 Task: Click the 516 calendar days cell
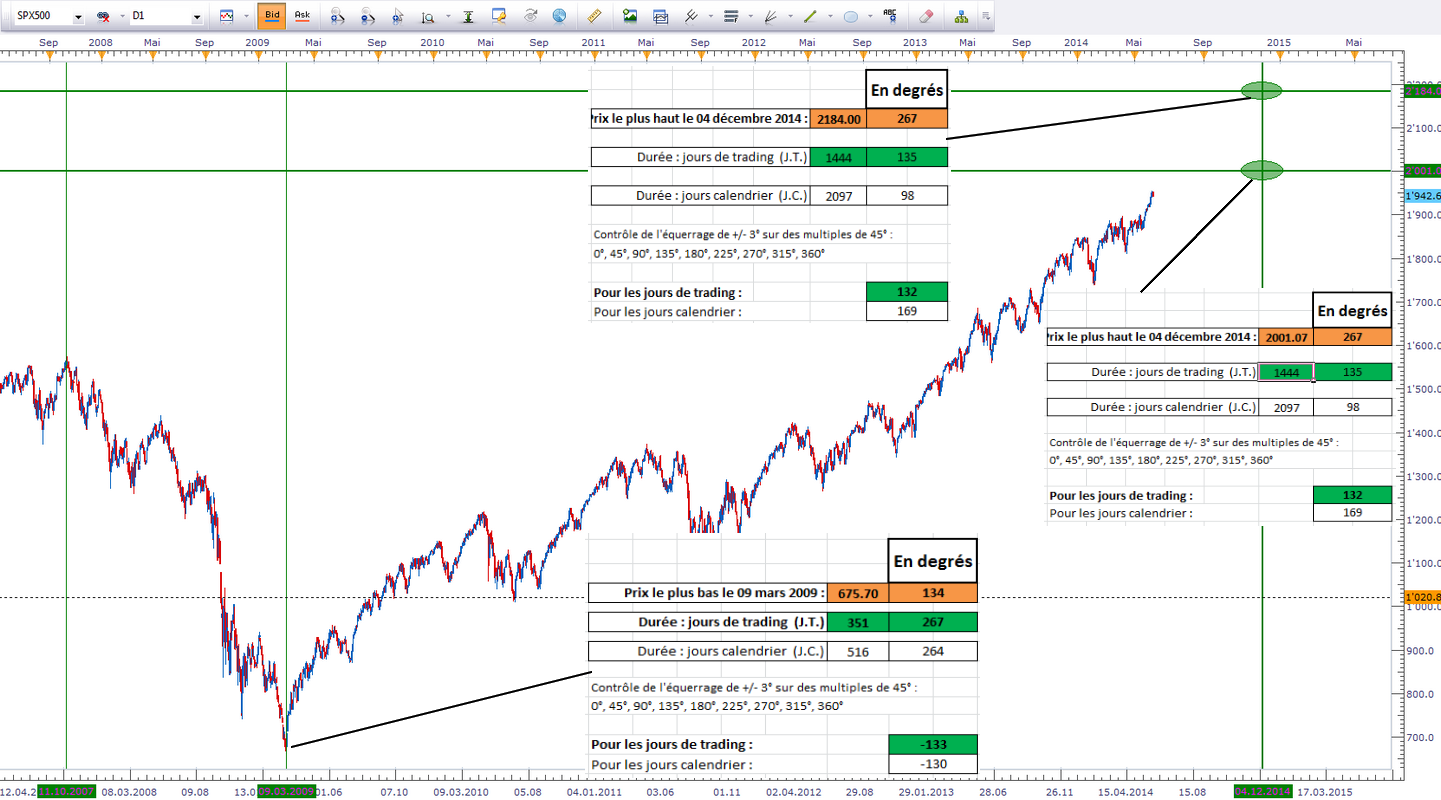pyautogui.click(x=860, y=651)
